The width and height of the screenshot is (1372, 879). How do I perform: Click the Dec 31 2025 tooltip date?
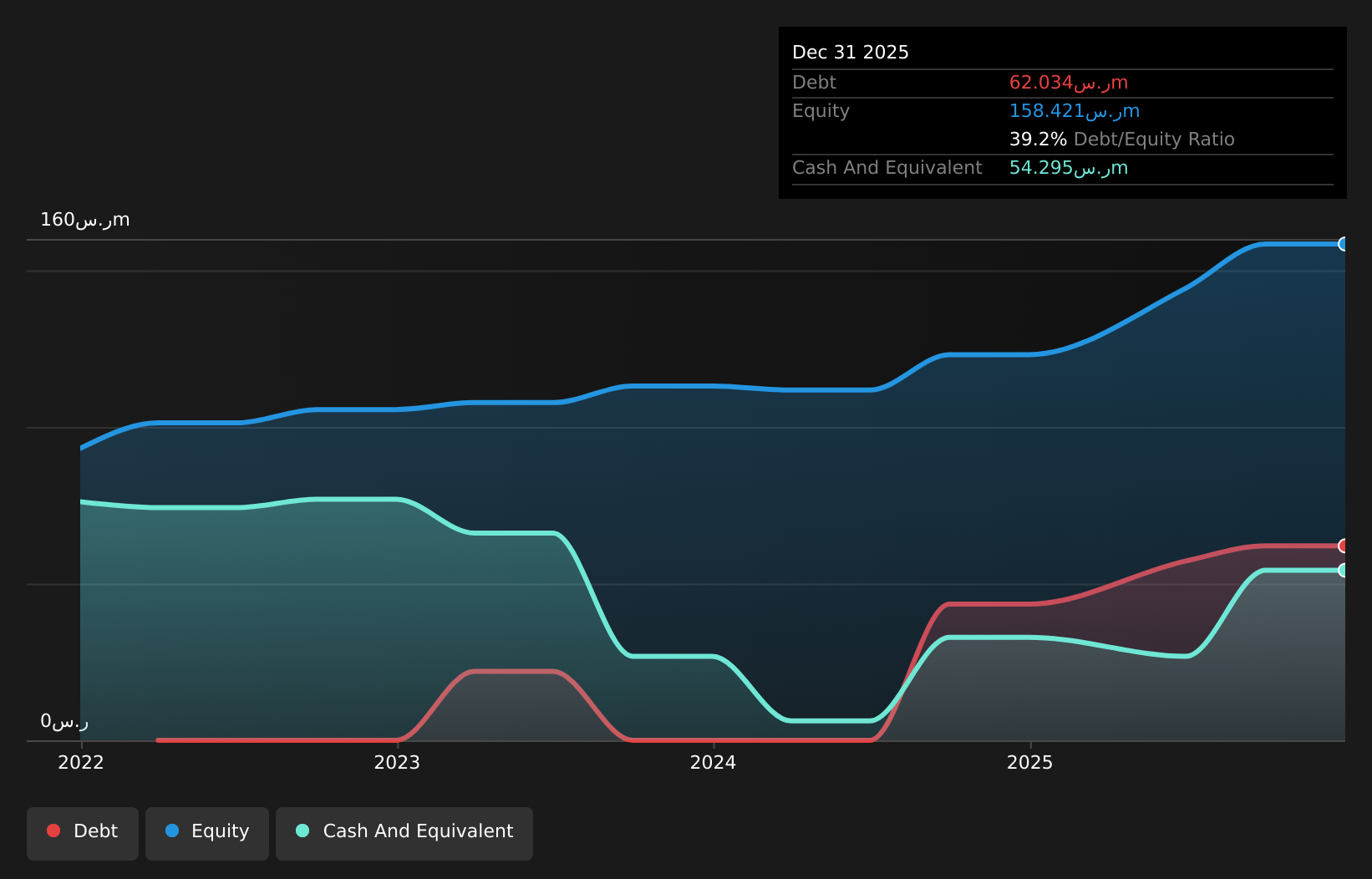[851, 53]
